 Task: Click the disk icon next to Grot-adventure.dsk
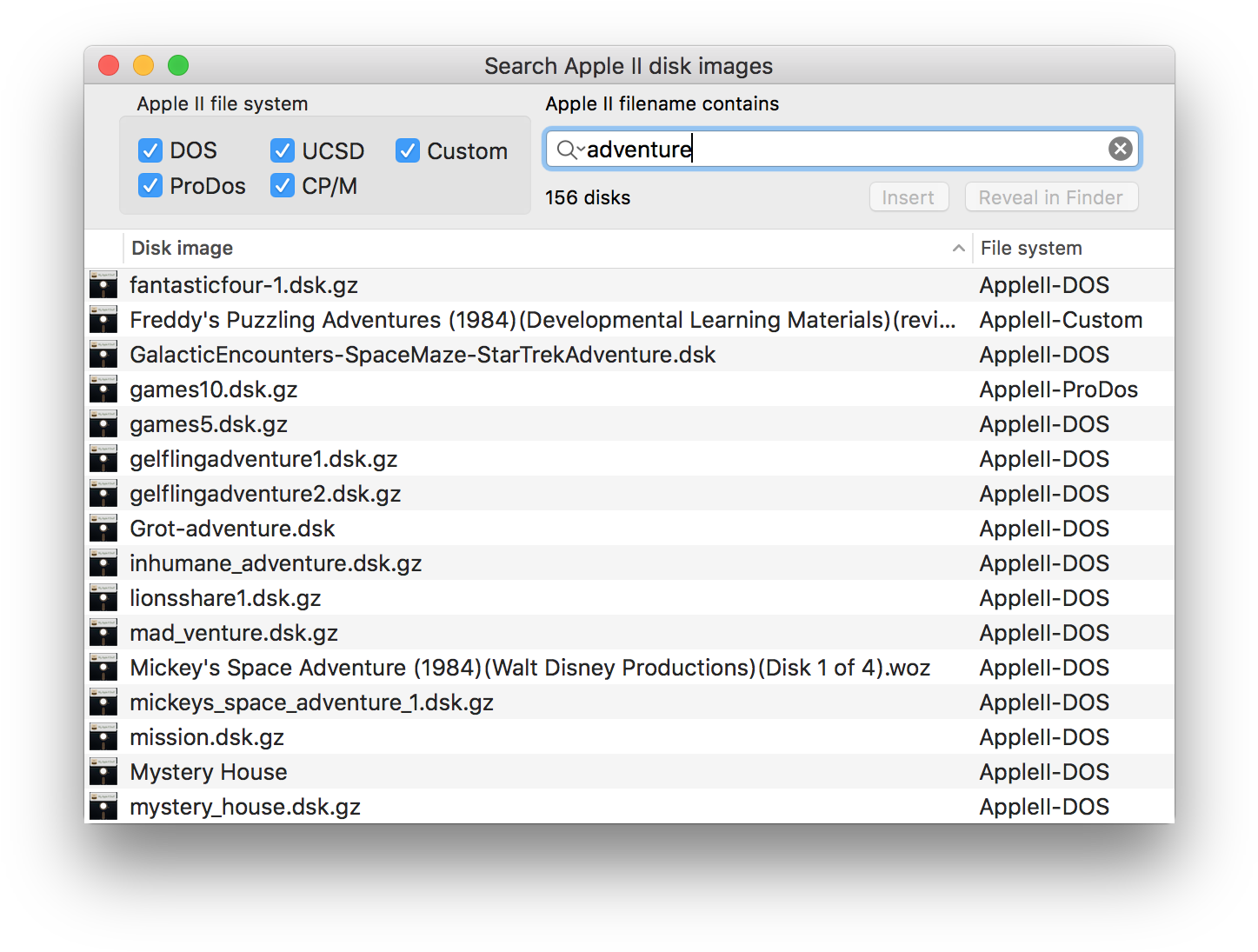point(103,529)
